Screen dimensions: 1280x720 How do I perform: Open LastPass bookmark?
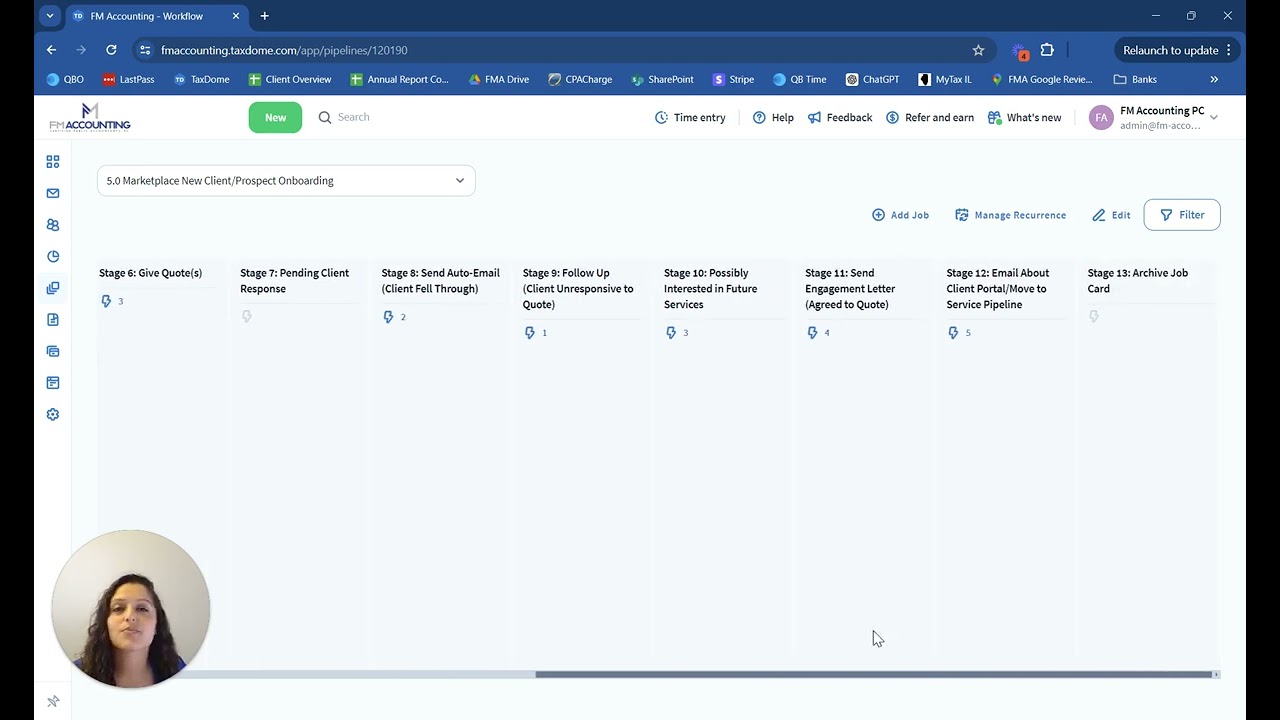coord(128,79)
